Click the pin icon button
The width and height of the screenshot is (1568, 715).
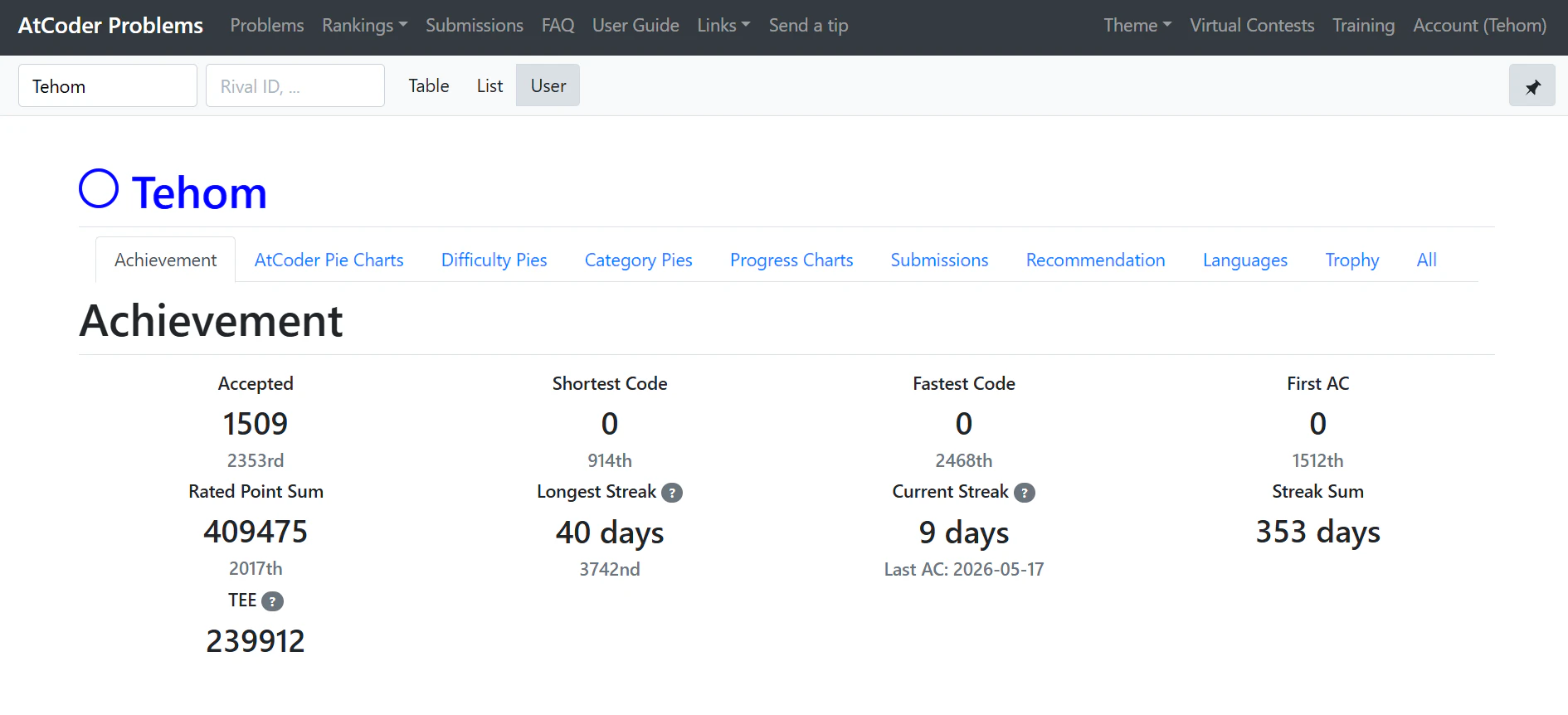[x=1531, y=85]
